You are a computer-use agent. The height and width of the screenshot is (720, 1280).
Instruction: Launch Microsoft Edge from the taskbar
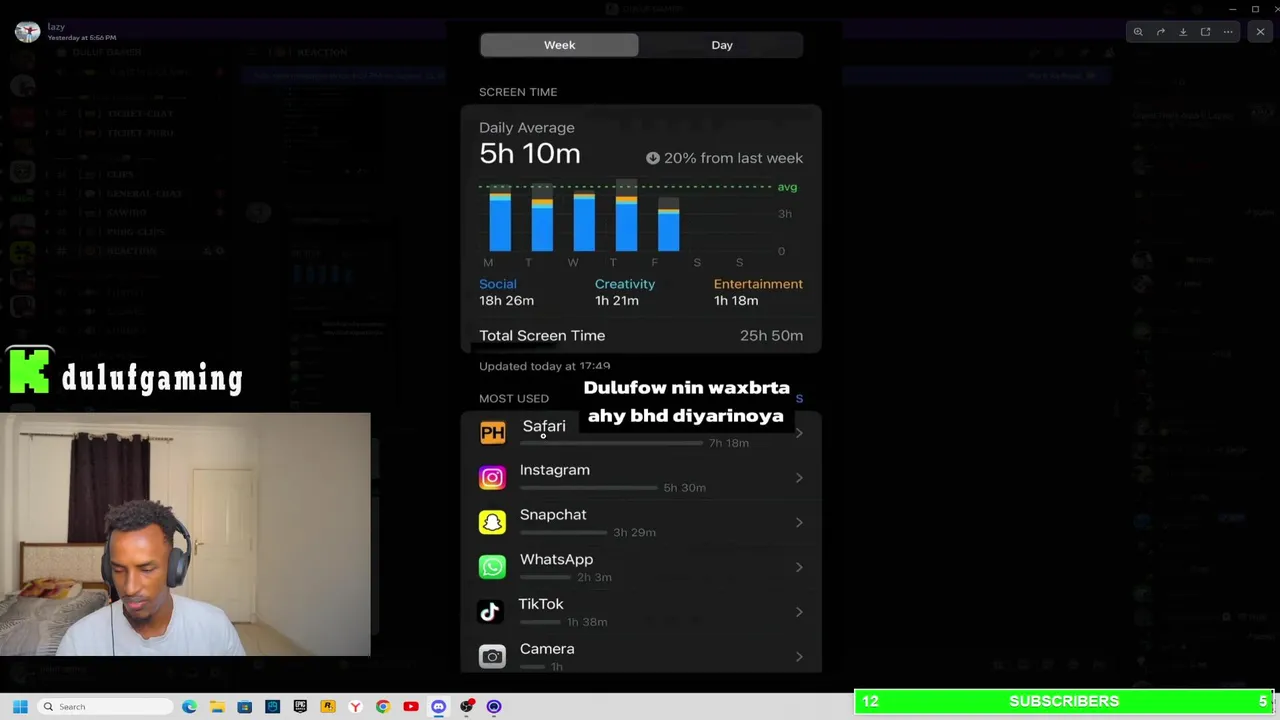point(189,707)
